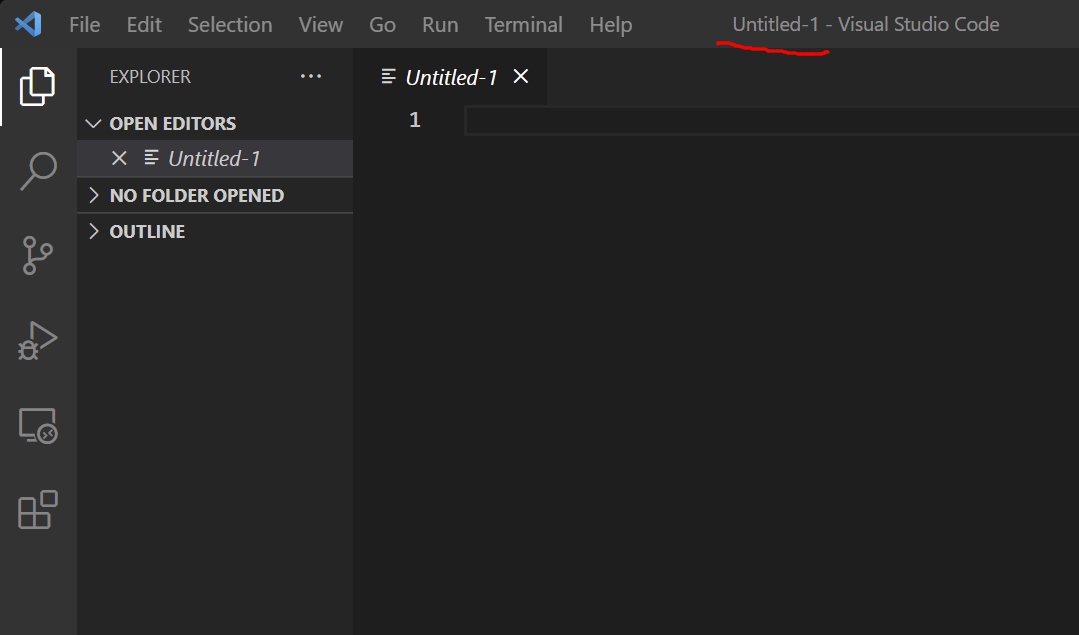1079x635 pixels.
Task: Open the Selection menu
Action: (230, 25)
